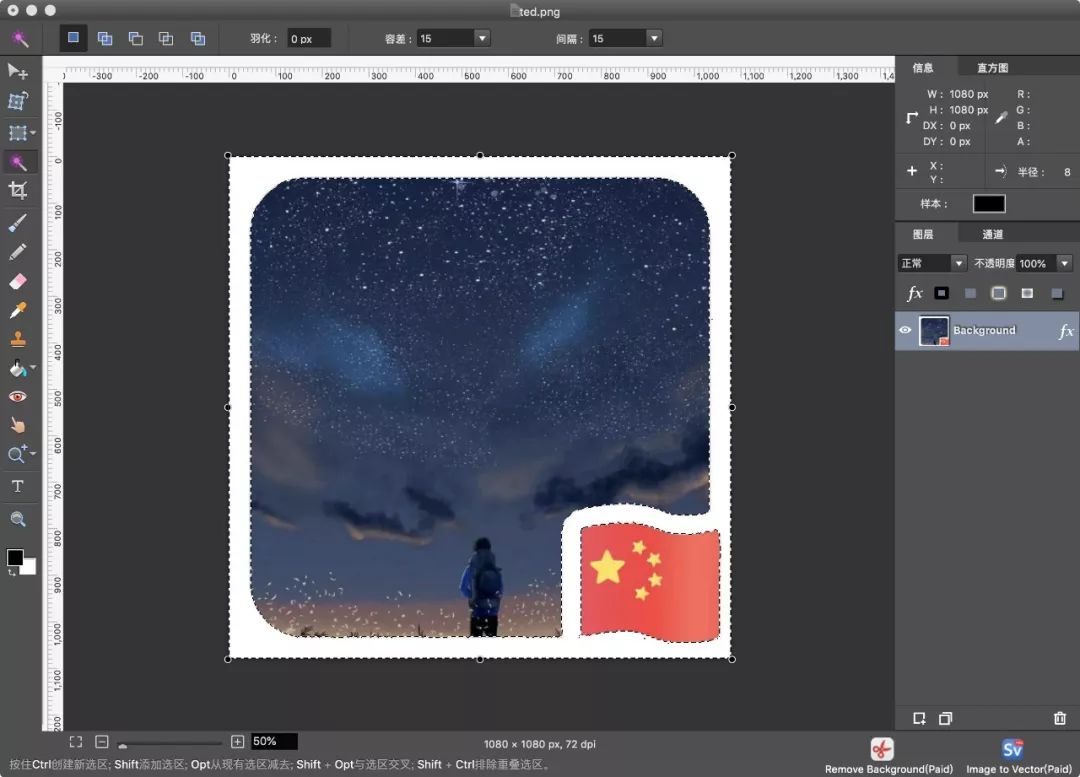
Task: Open the opacity 100% dropdown arrow
Action: (x=1065, y=263)
